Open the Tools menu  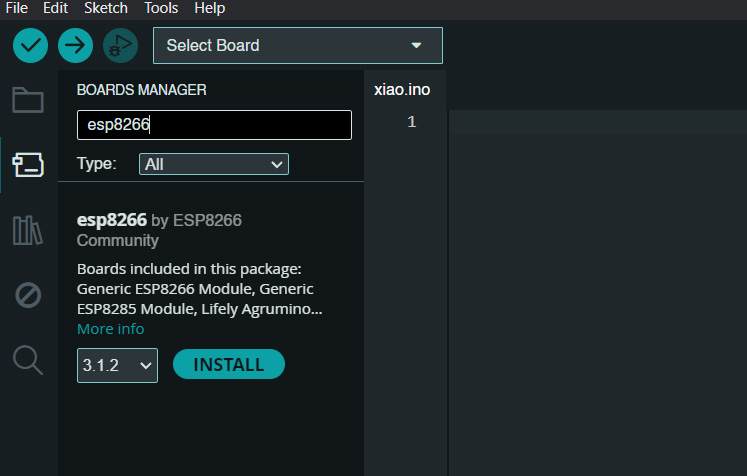coord(161,8)
